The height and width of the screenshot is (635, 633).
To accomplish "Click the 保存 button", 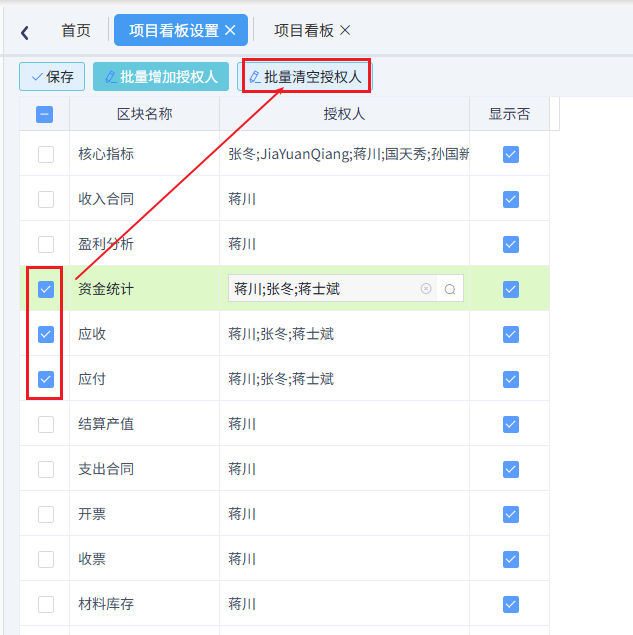I will (x=52, y=77).
